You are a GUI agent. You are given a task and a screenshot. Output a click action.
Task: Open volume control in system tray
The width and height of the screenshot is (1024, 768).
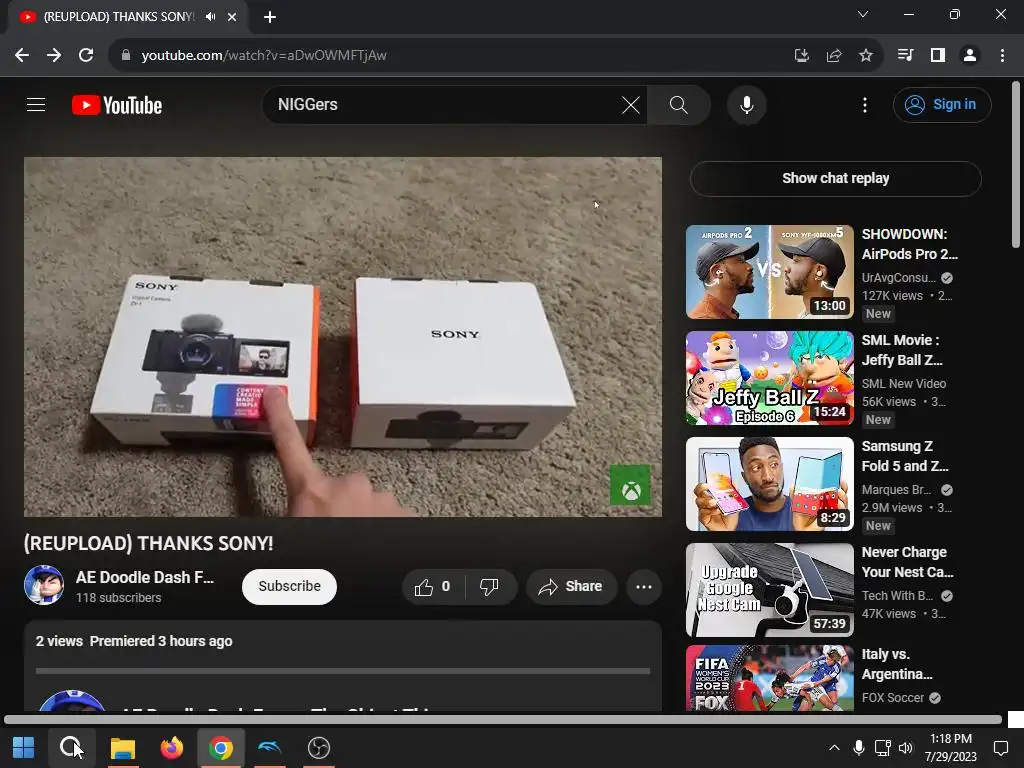[905, 748]
